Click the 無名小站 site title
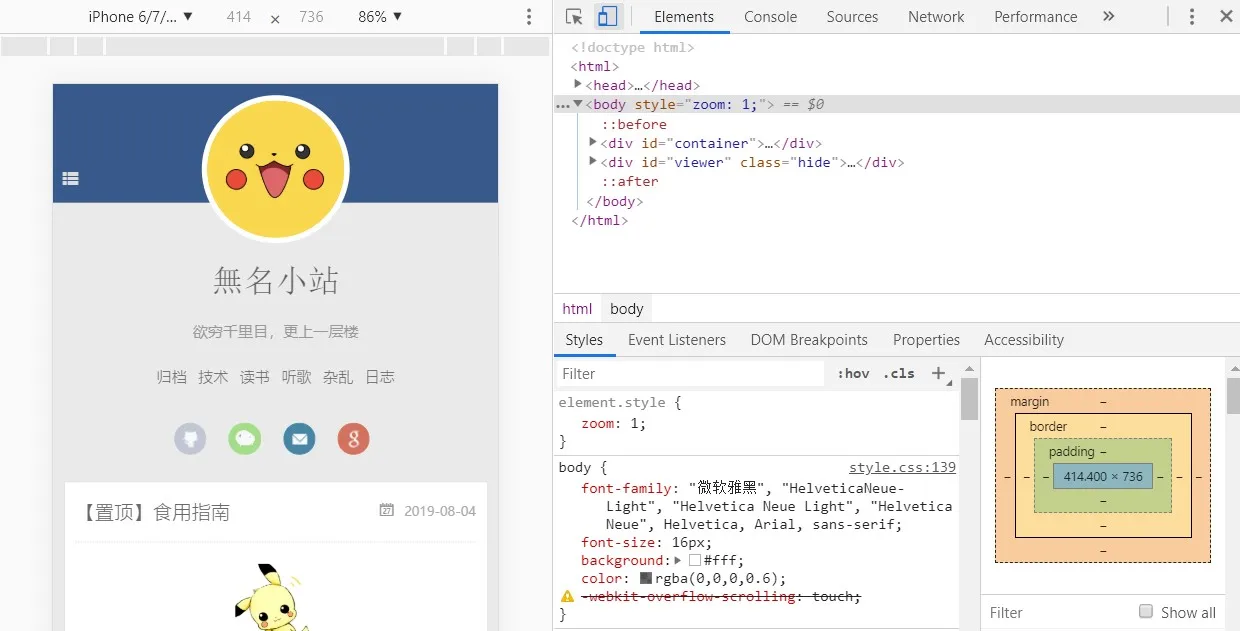Viewport: 1240px width, 631px height. pos(275,281)
